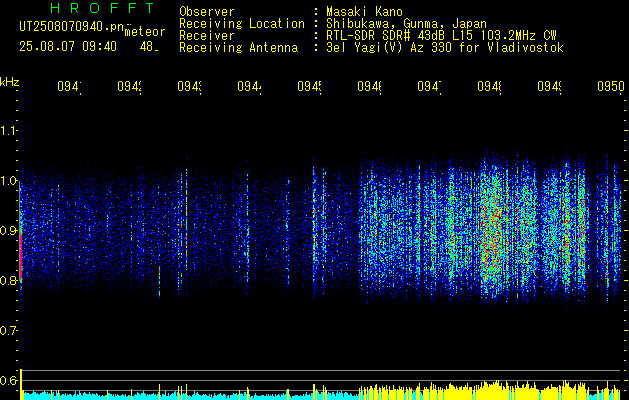Click the number 48 below meteor
Viewport: 629px width, 400px height.
coord(148,47)
